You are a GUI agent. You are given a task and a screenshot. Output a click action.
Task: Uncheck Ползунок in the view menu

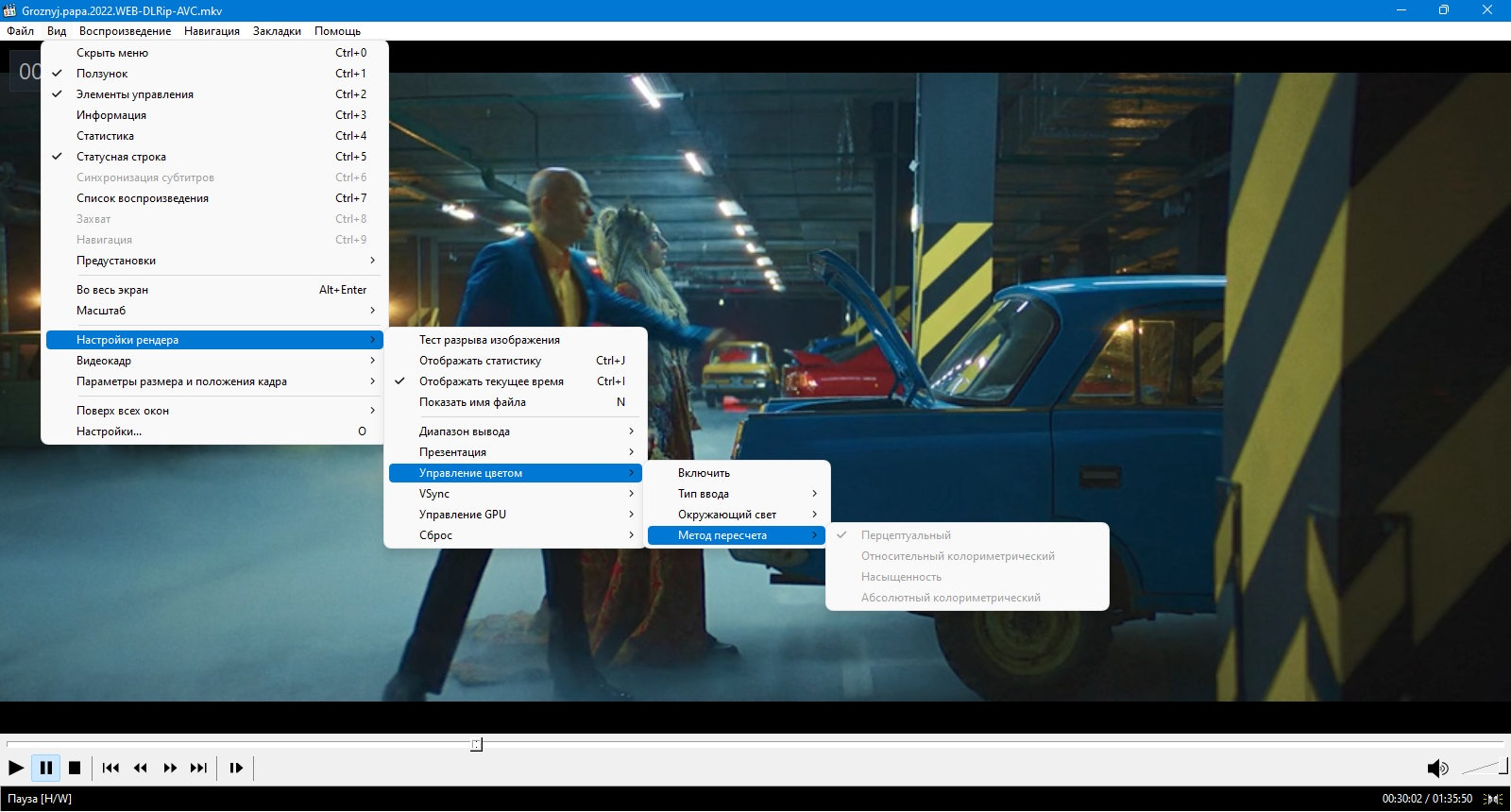pyautogui.click(x=102, y=74)
